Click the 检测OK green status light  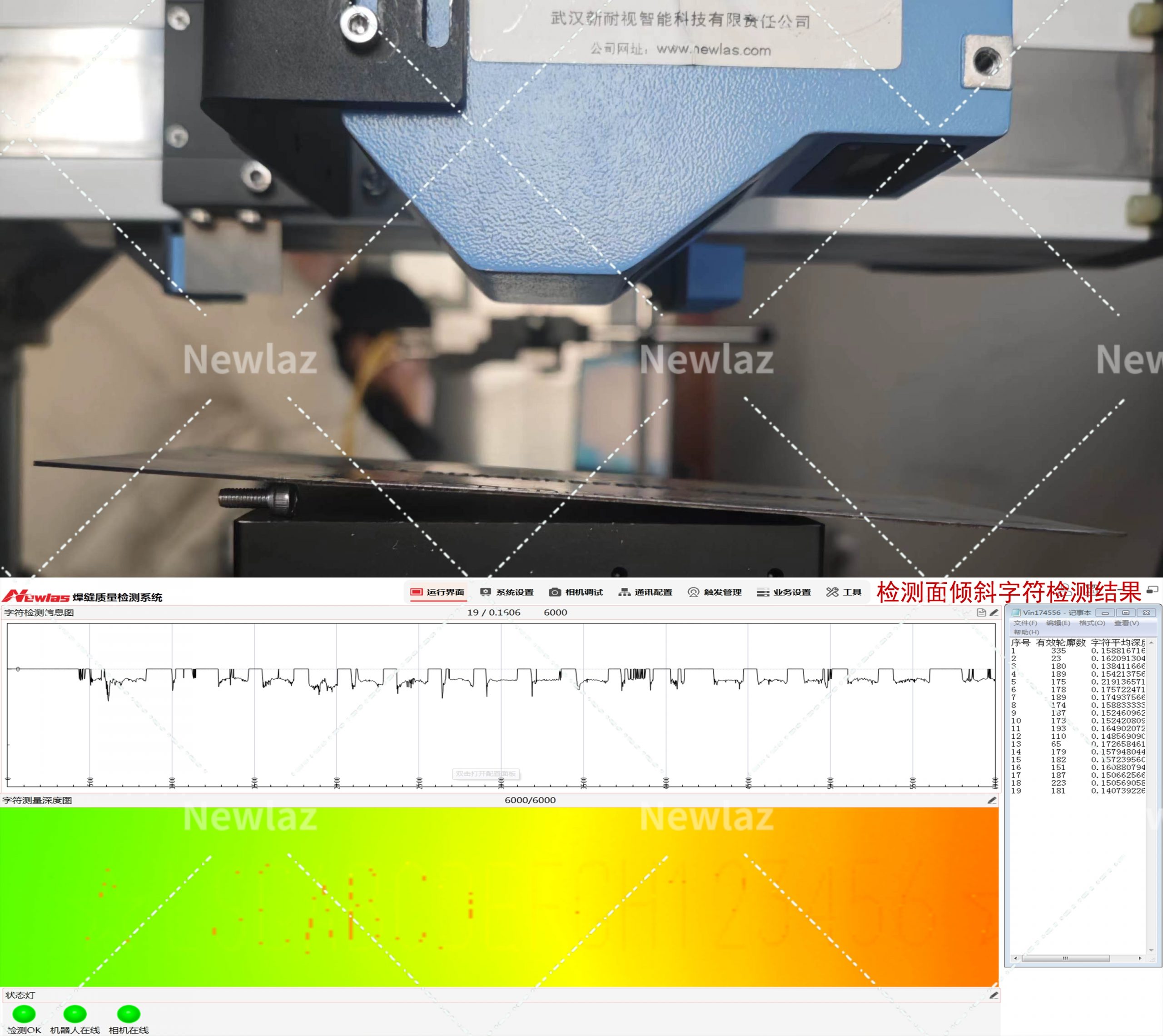coord(24,1013)
